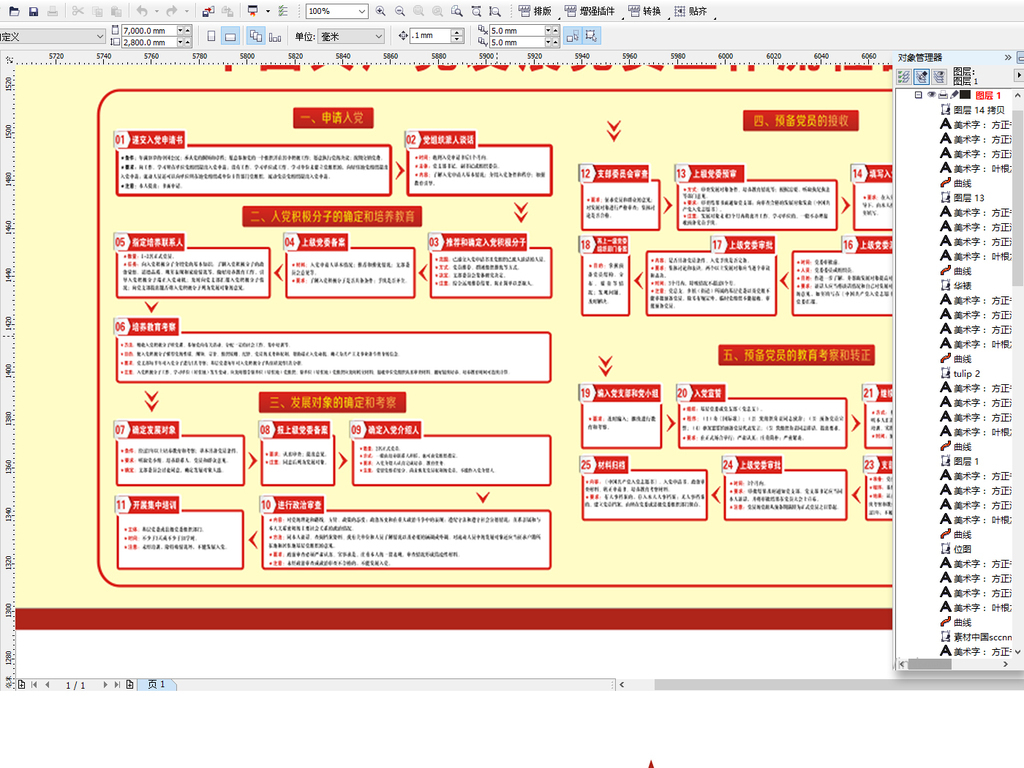The image size is (1024, 768).
Task: Open the 排版 toolbar menu
Action: pyautogui.click(x=534, y=11)
